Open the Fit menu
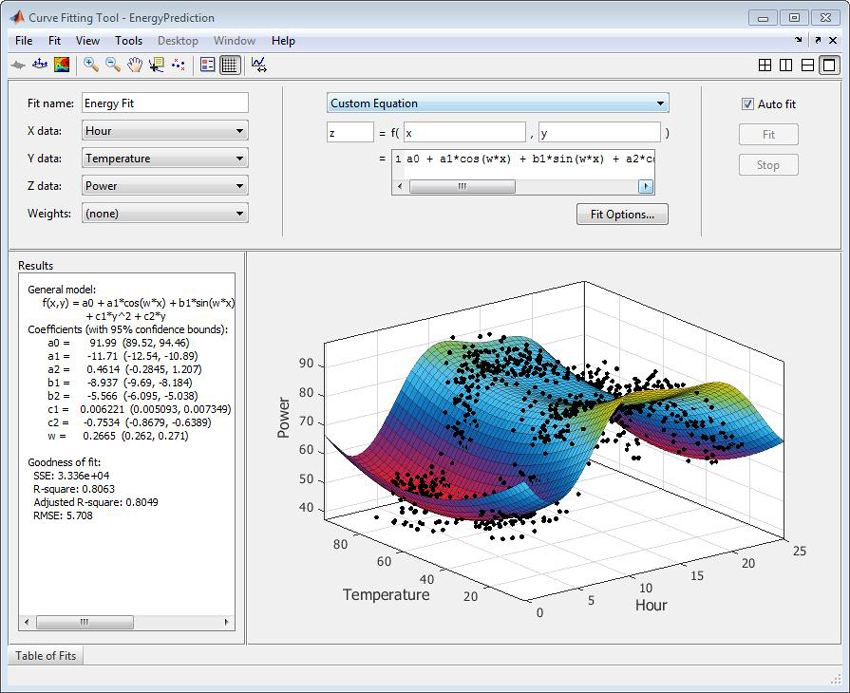Image resolution: width=850 pixels, height=693 pixels. pos(54,41)
